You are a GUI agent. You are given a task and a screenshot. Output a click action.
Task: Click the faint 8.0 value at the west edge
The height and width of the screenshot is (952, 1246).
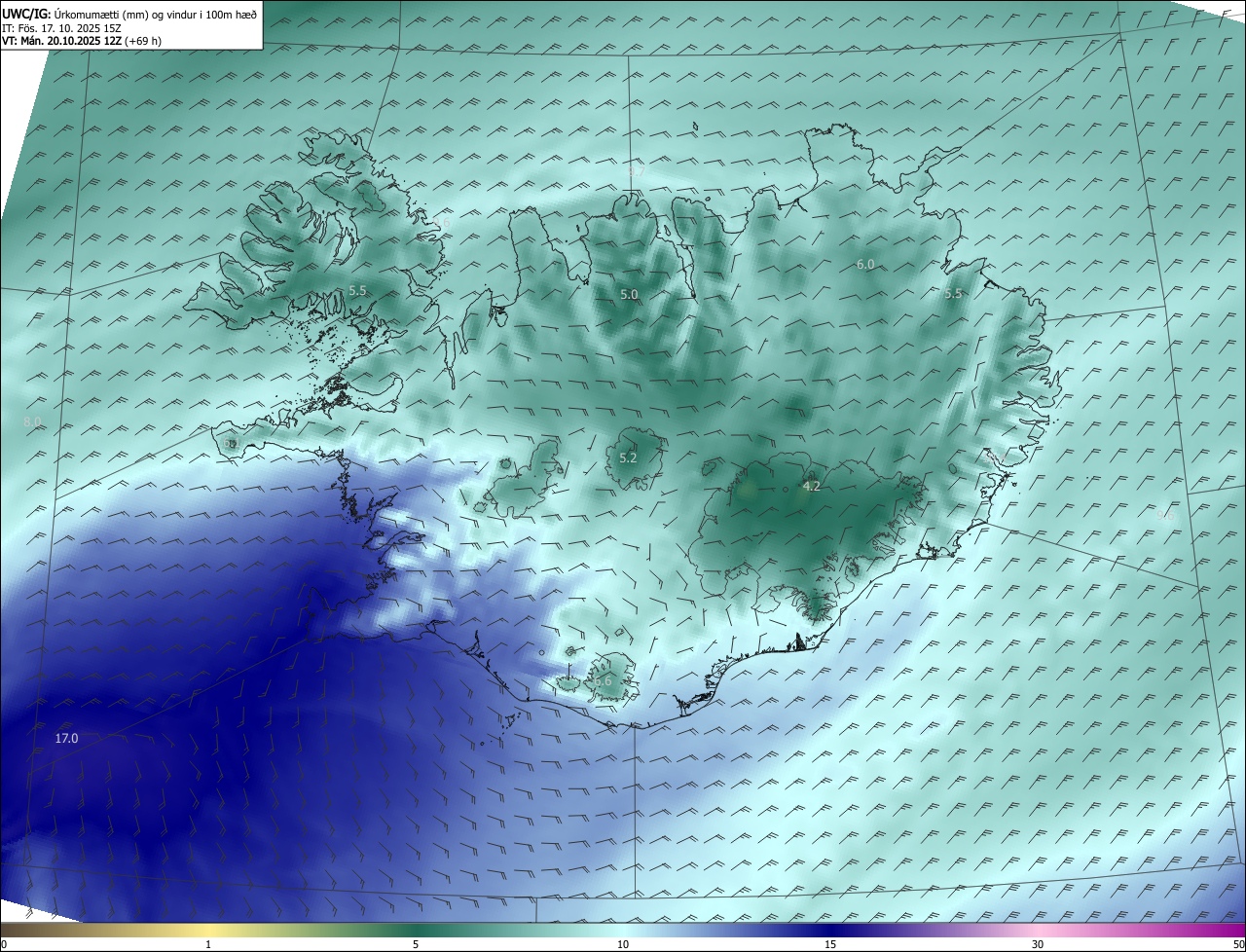(32, 422)
